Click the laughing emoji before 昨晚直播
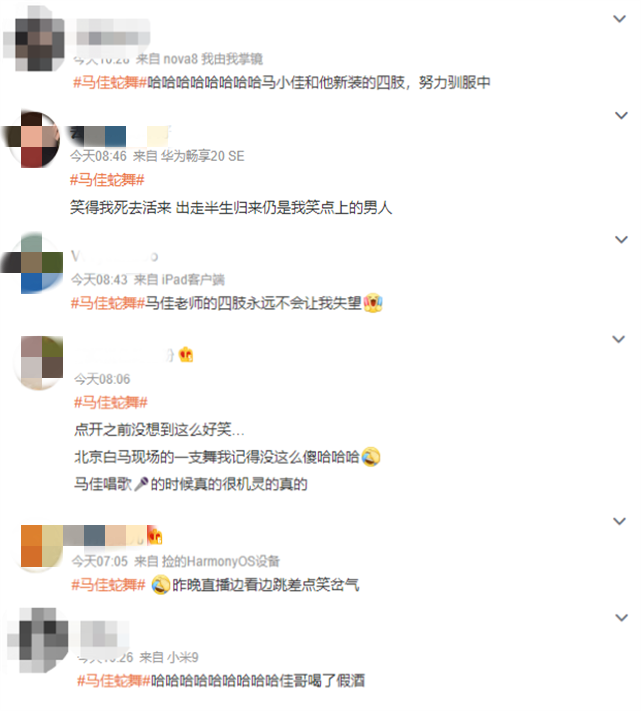 (160, 584)
